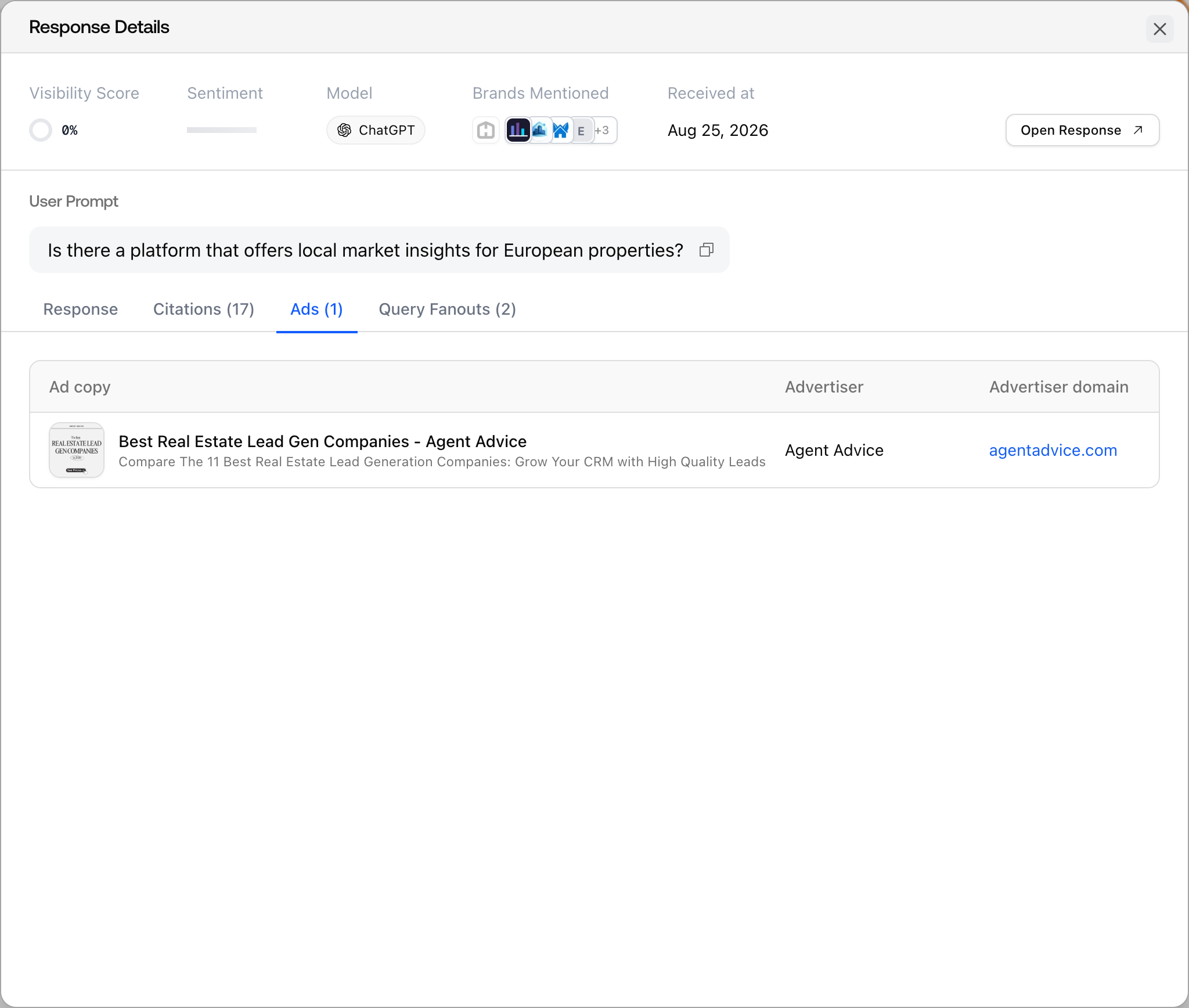Viewport: 1189px width, 1008px height.
Task: Copy the user prompt text icon
Action: point(706,250)
